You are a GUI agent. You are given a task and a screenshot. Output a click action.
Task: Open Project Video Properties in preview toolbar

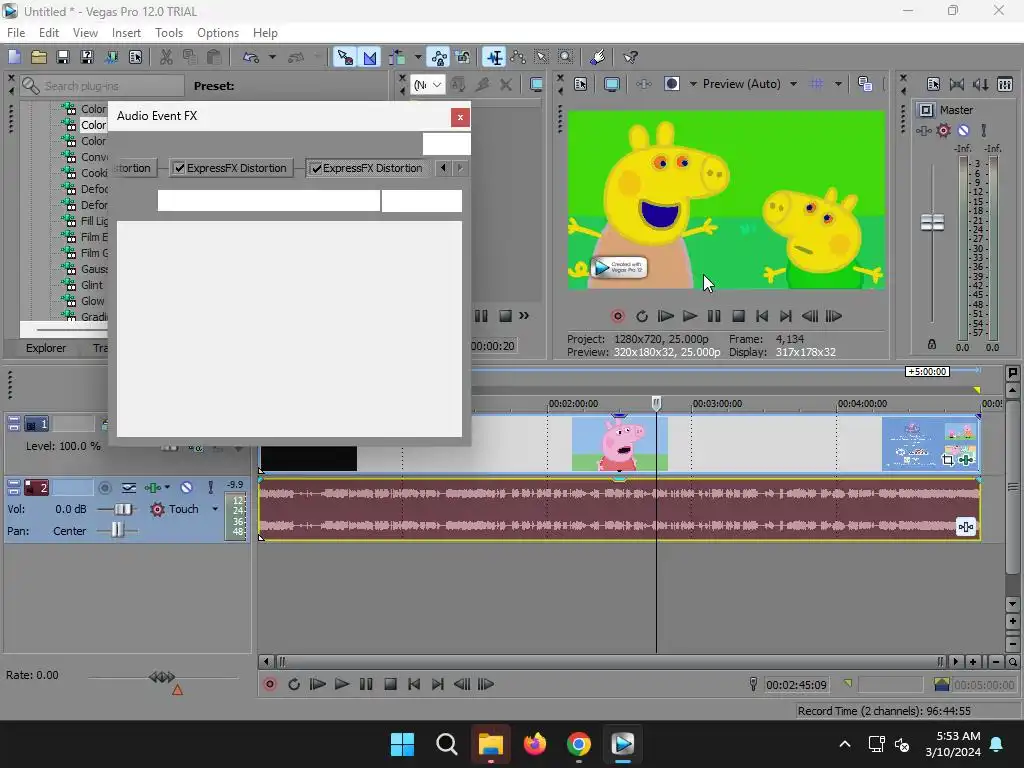(x=581, y=84)
